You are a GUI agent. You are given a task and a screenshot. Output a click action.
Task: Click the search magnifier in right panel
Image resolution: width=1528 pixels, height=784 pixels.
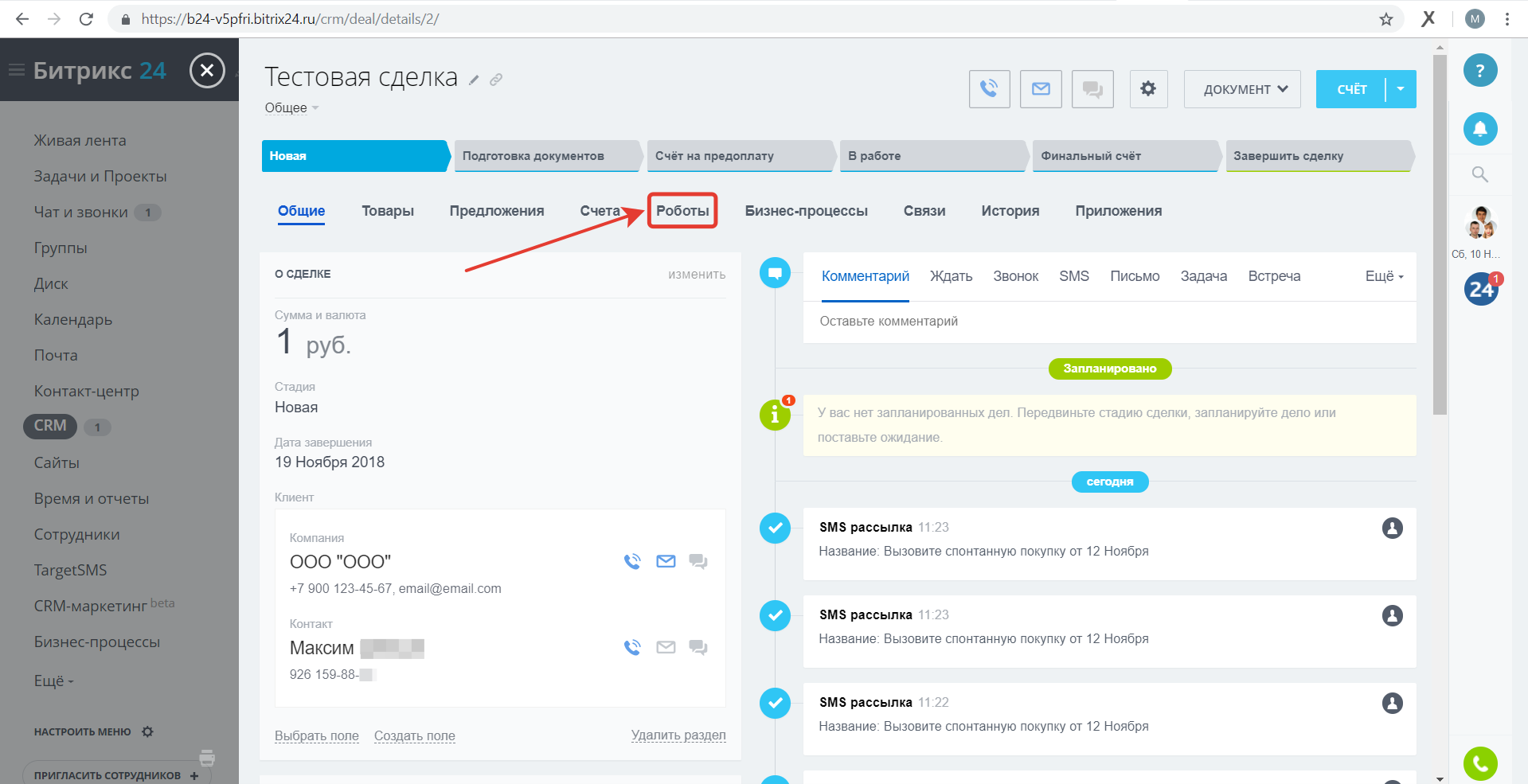pos(1480,174)
